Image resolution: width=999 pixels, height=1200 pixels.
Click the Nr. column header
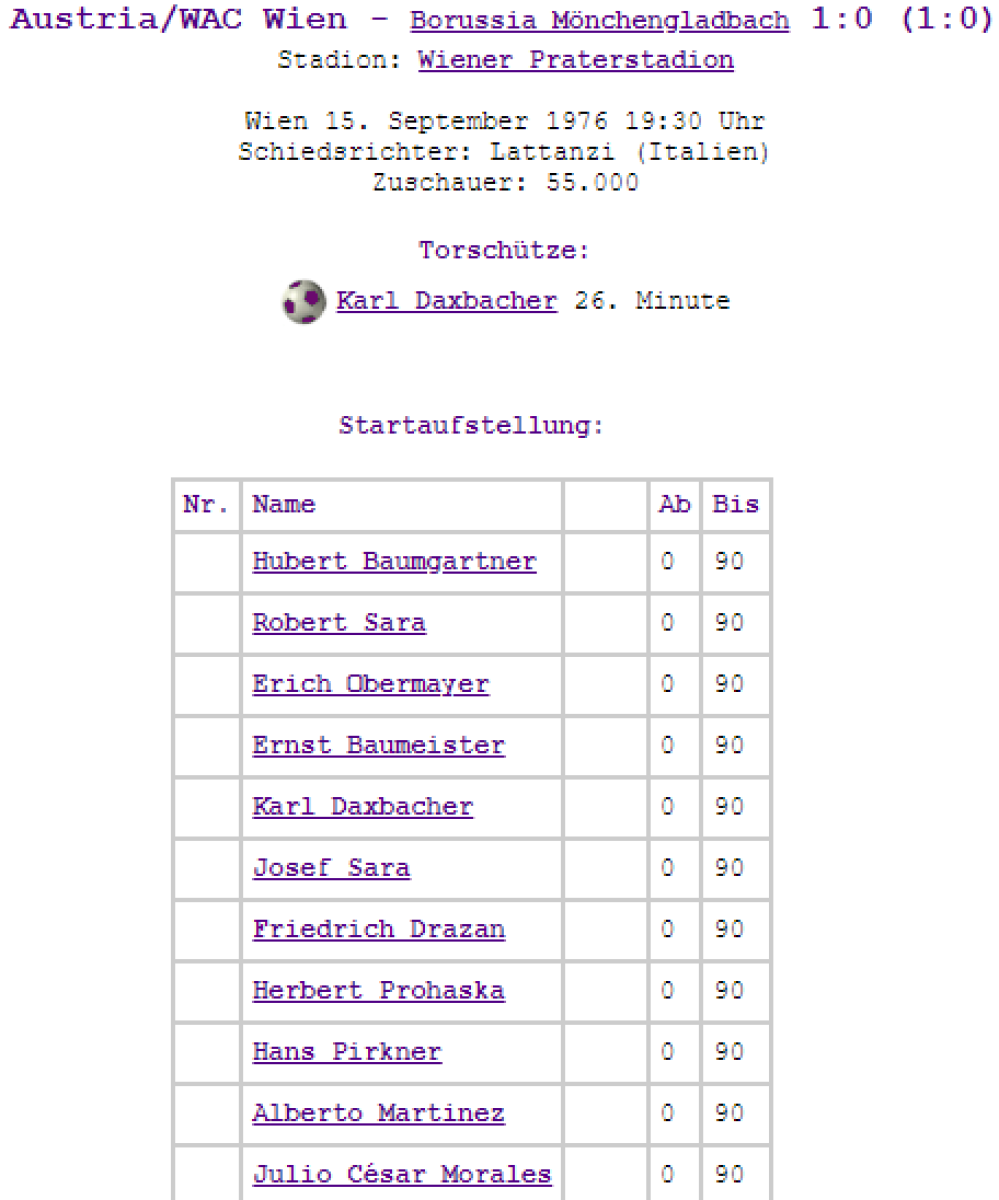(205, 505)
